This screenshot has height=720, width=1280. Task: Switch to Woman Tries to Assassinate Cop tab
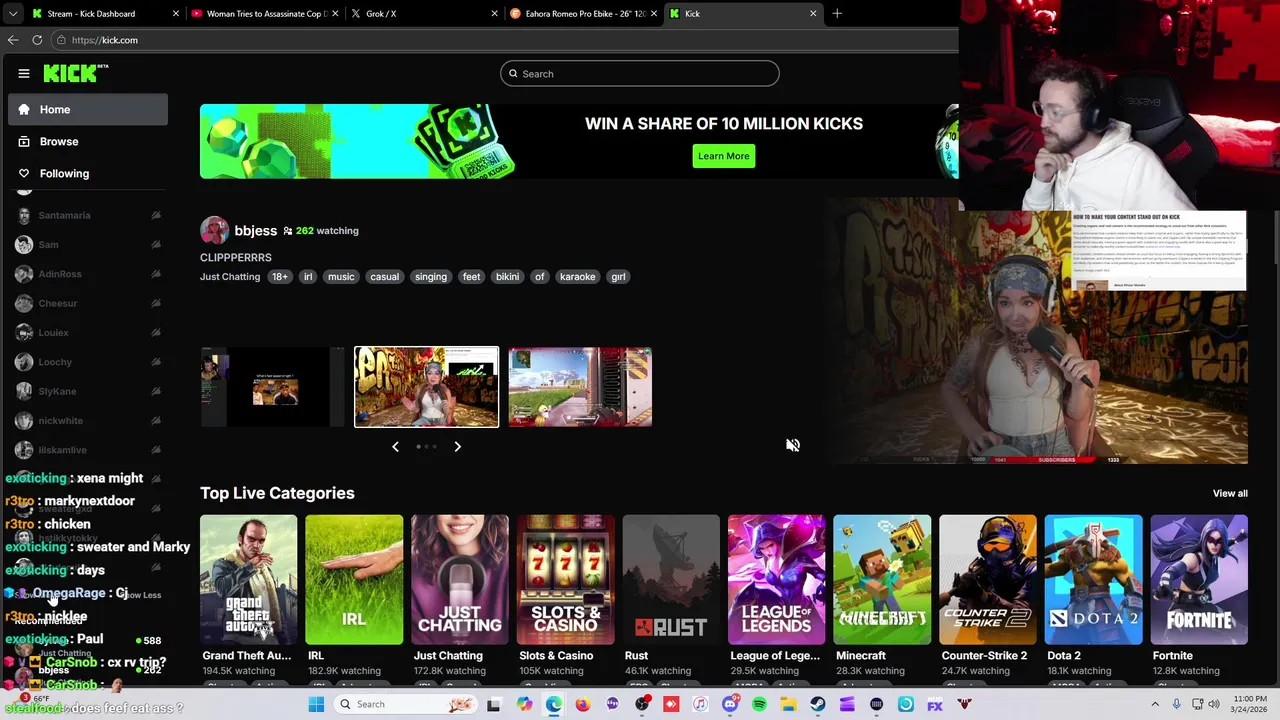265,13
